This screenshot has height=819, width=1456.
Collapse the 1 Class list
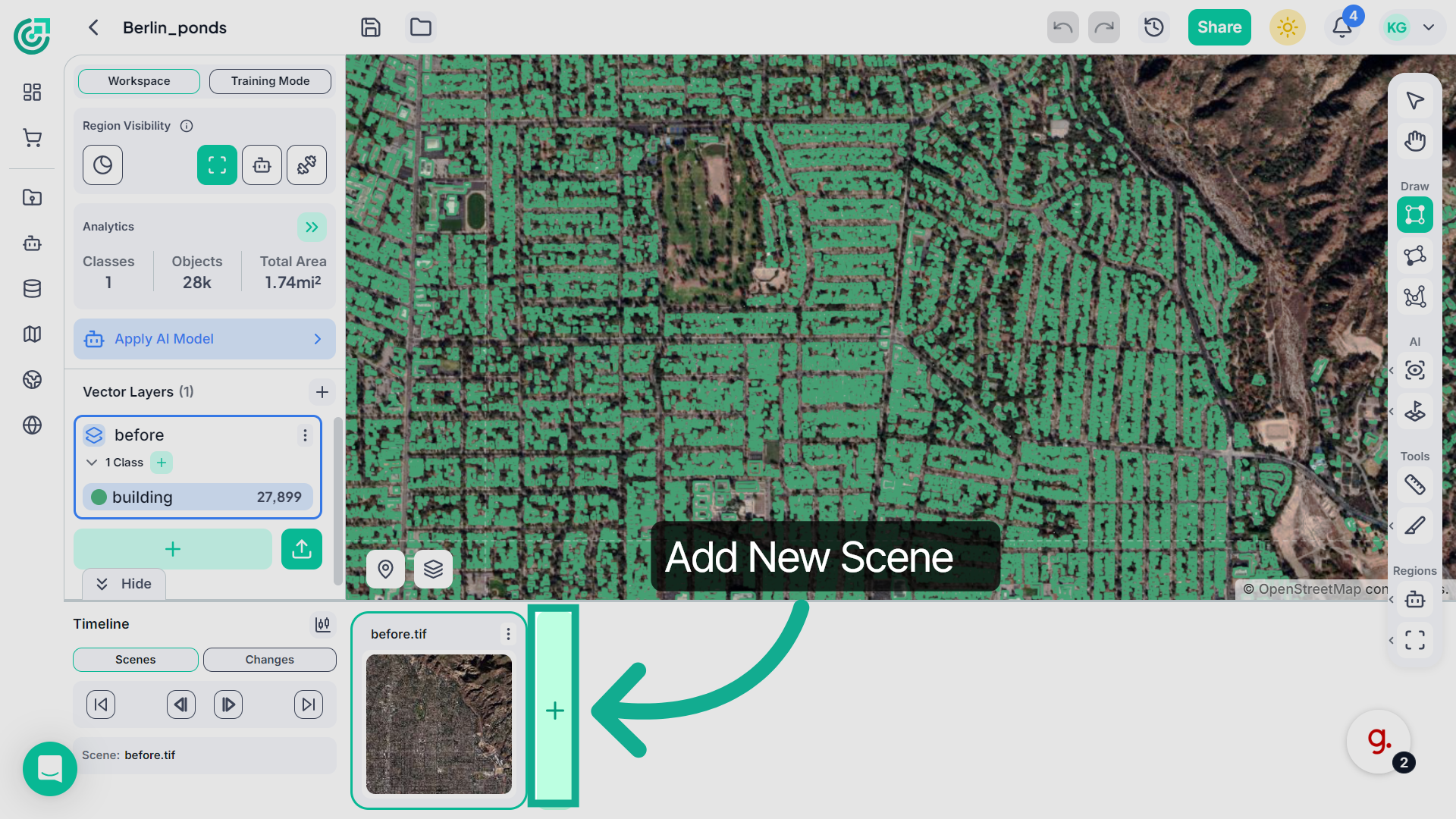click(92, 463)
